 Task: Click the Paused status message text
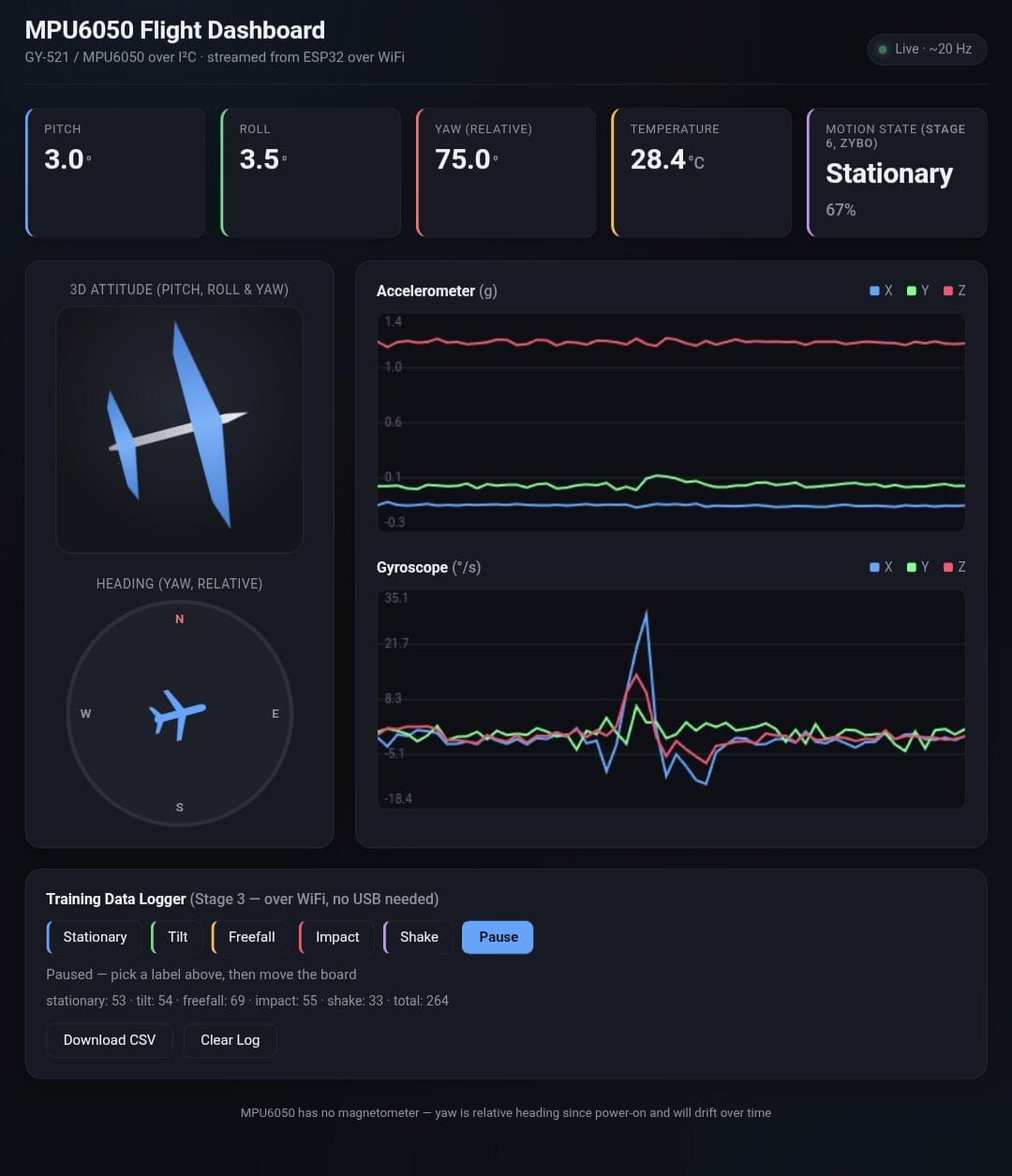pyautogui.click(x=201, y=975)
